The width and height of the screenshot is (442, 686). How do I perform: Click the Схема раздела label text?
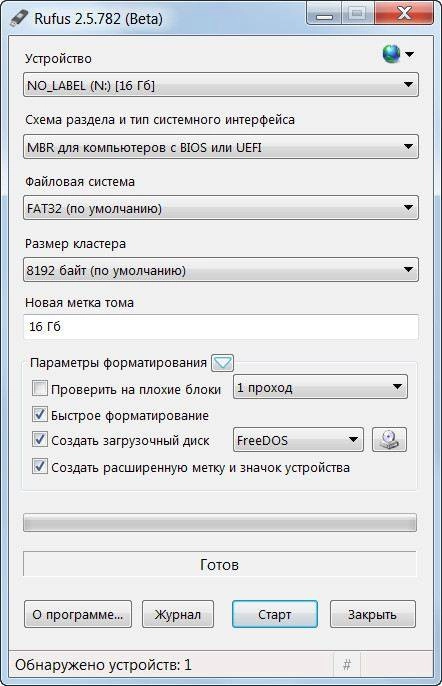pos(160,120)
